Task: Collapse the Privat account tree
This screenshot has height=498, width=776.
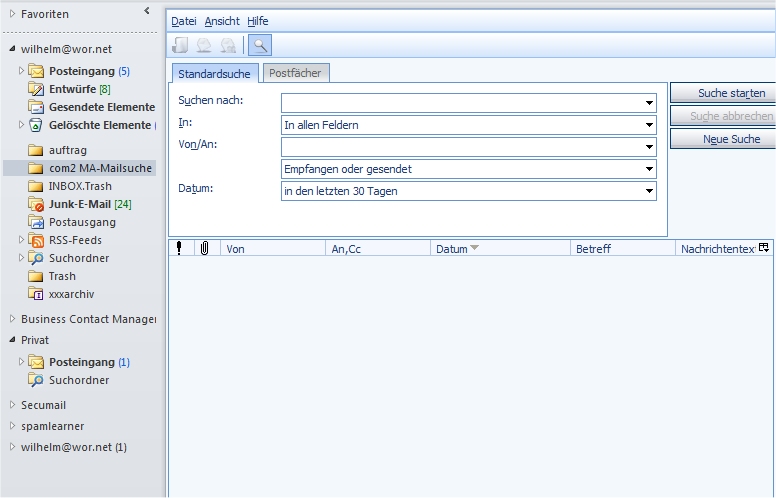Action: coord(12,340)
